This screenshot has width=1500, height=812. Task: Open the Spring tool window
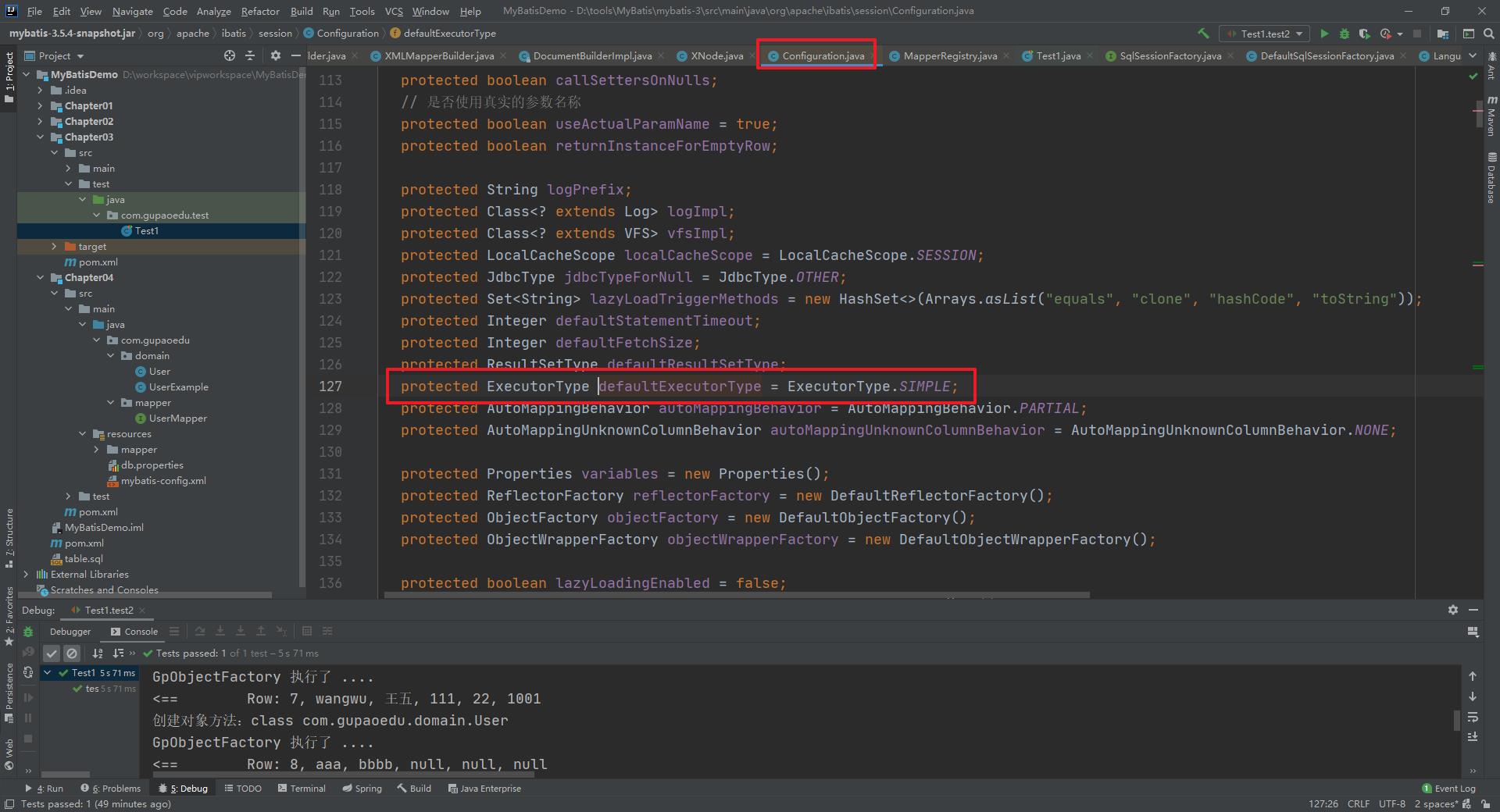click(x=362, y=788)
